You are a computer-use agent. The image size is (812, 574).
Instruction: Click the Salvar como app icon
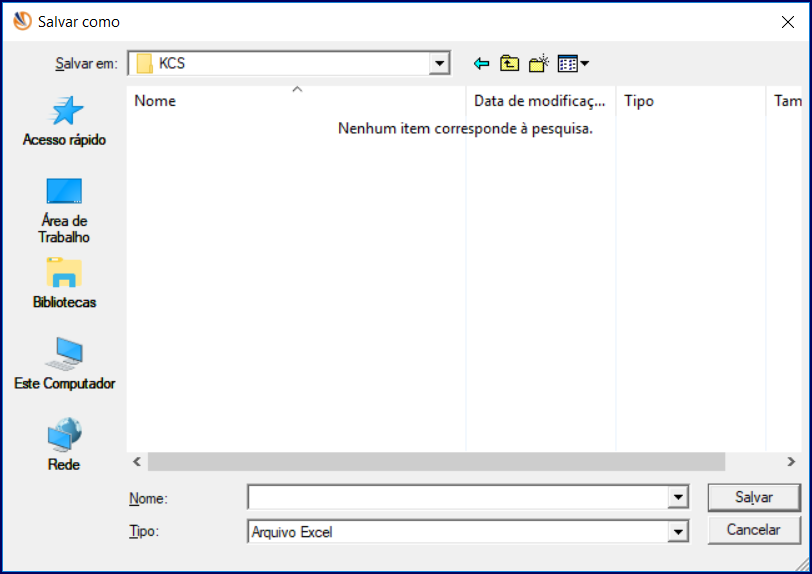coord(22,21)
